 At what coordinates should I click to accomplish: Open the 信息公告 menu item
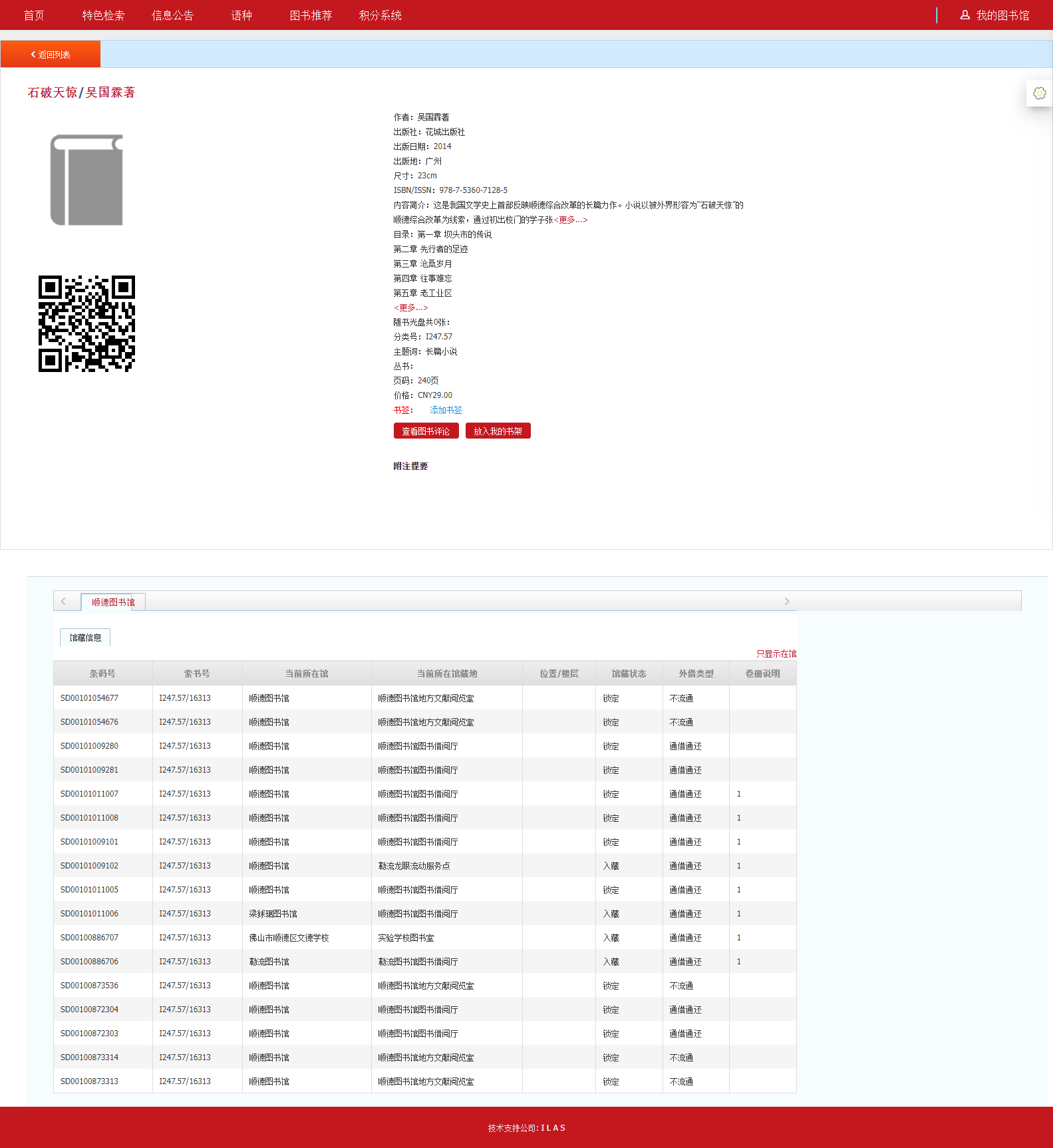[x=172, y=15]
